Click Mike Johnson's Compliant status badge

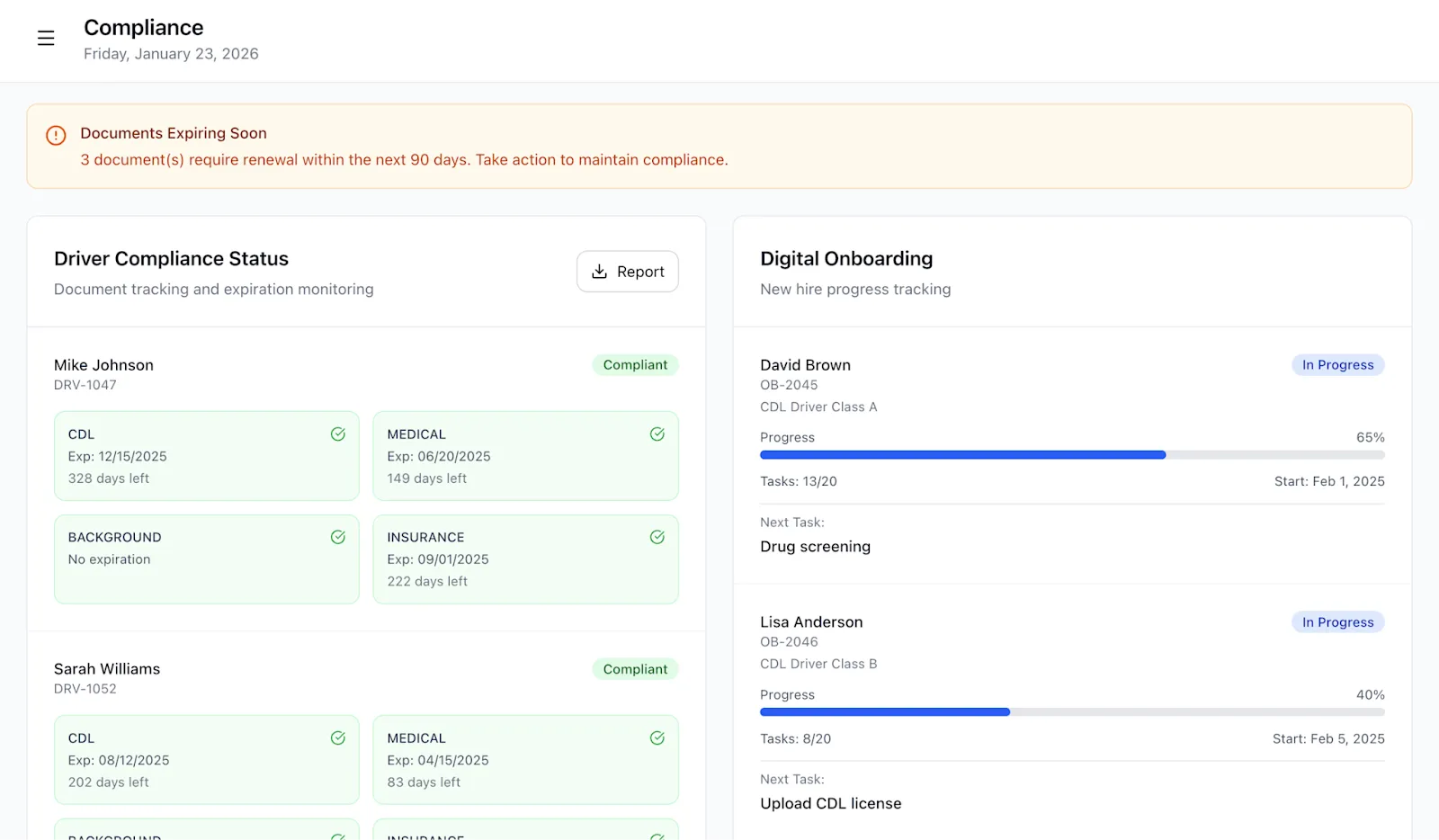click(x=635, y=365)
